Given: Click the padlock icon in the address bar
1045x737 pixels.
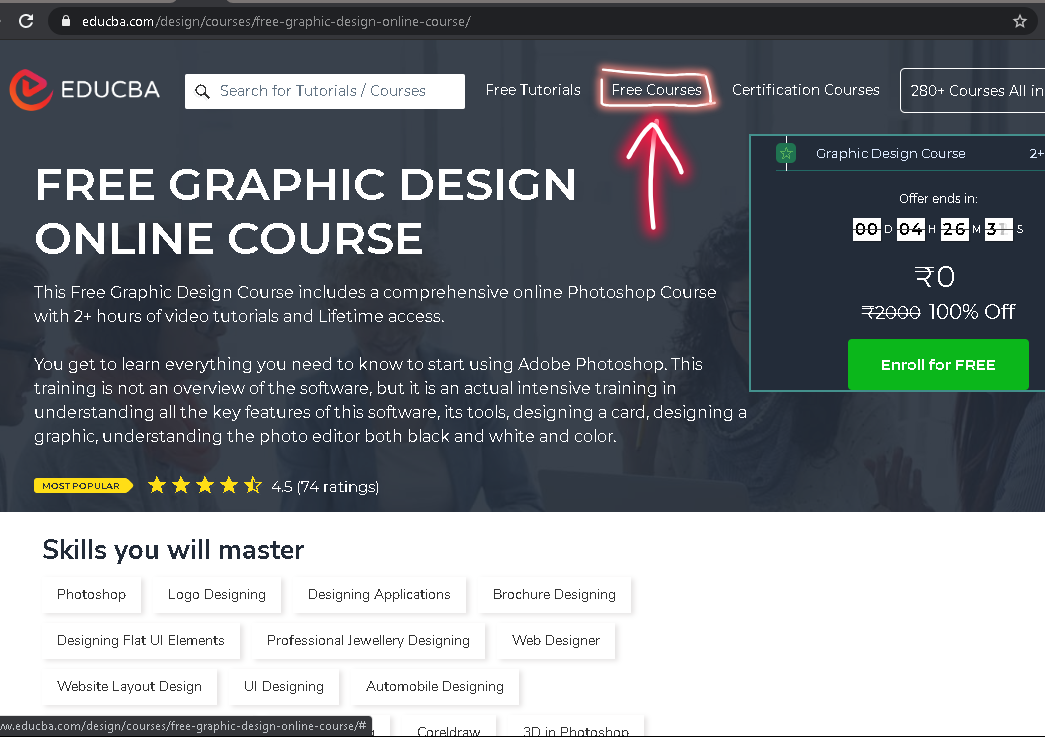Looking at the screenshot, I should [x=64, y=20].
